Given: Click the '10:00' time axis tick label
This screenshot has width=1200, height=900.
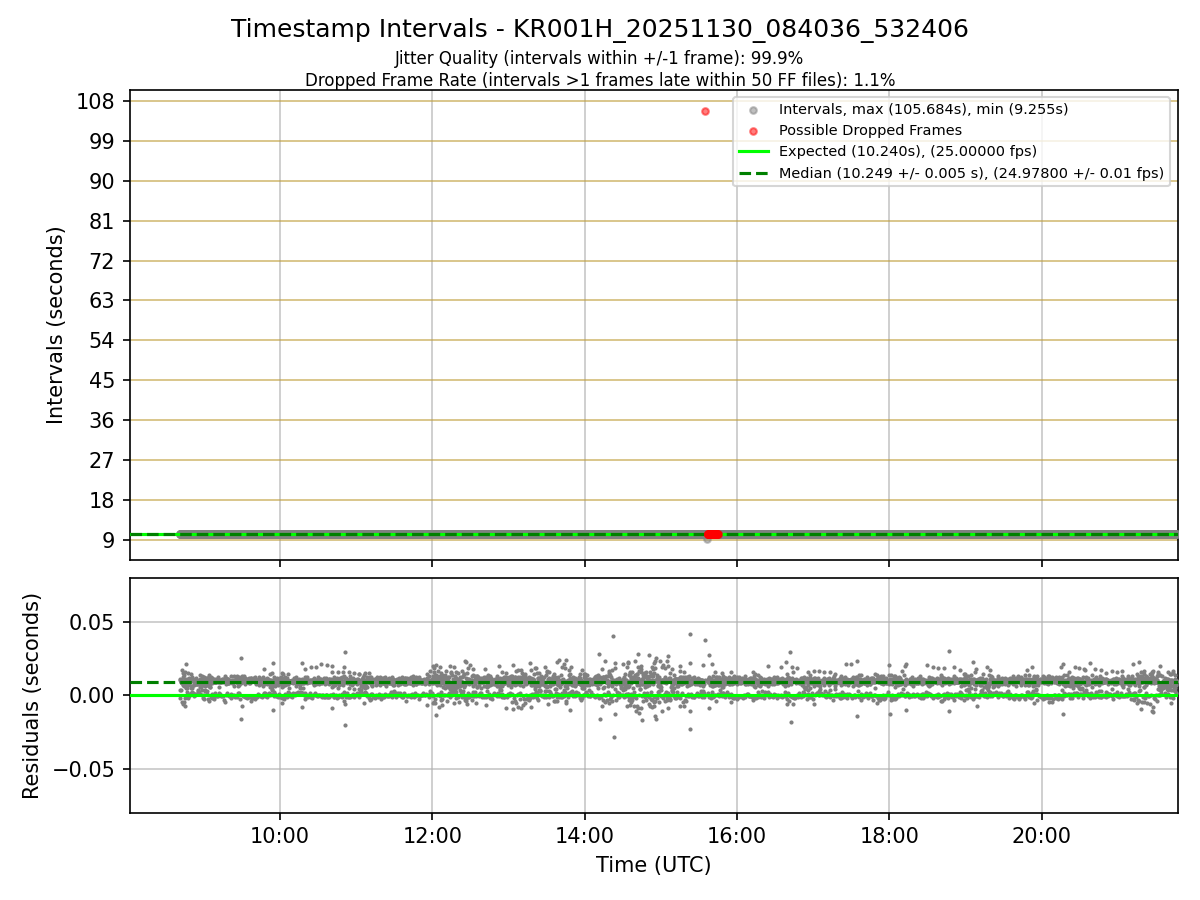Looking at the screenshot, I should tap(280, 835).
